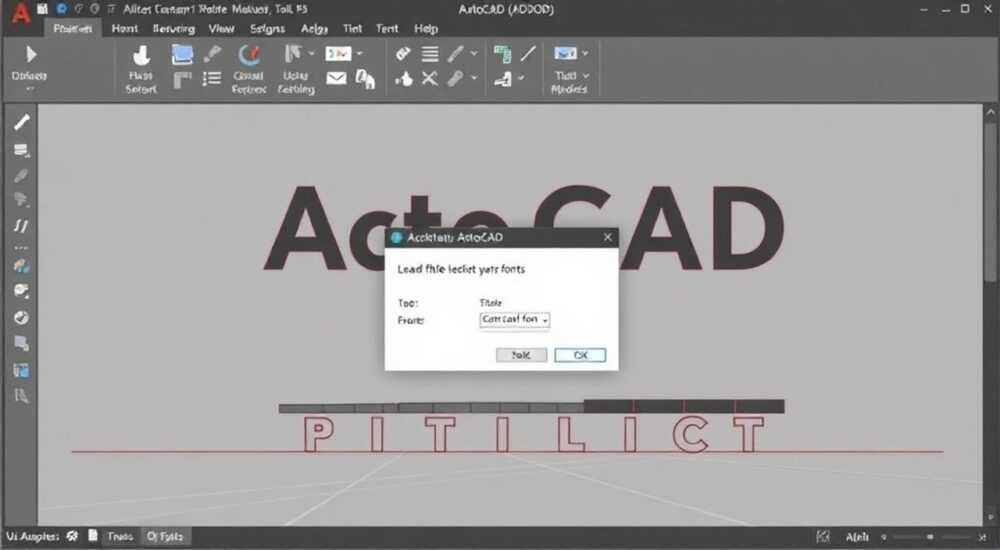Click the blue circle icon in the title bar

(62, 9)
